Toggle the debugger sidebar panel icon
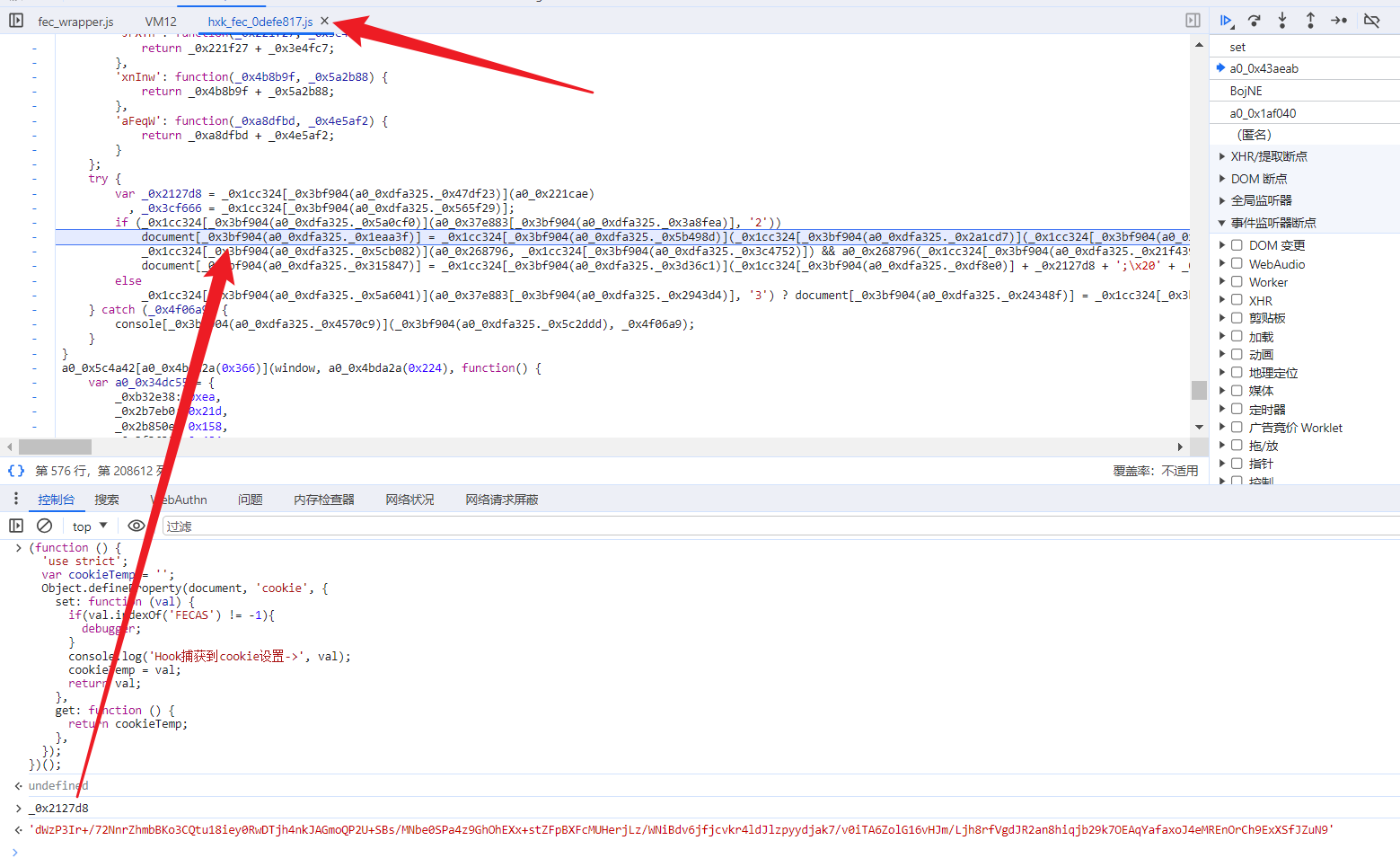Viewport: 1400px width, 858px height. tap(1193, 20)
